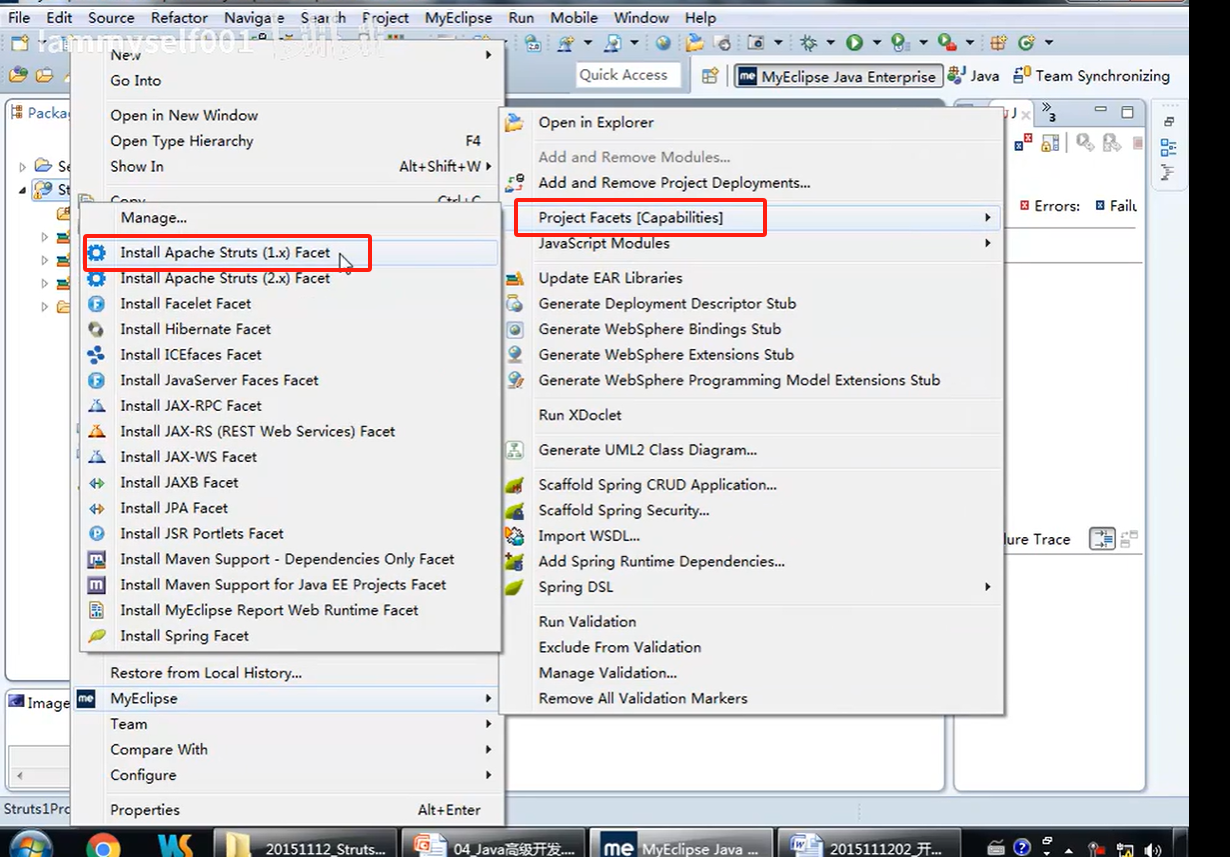Show hidden views via the chevron 3 button

point(1048,112)
